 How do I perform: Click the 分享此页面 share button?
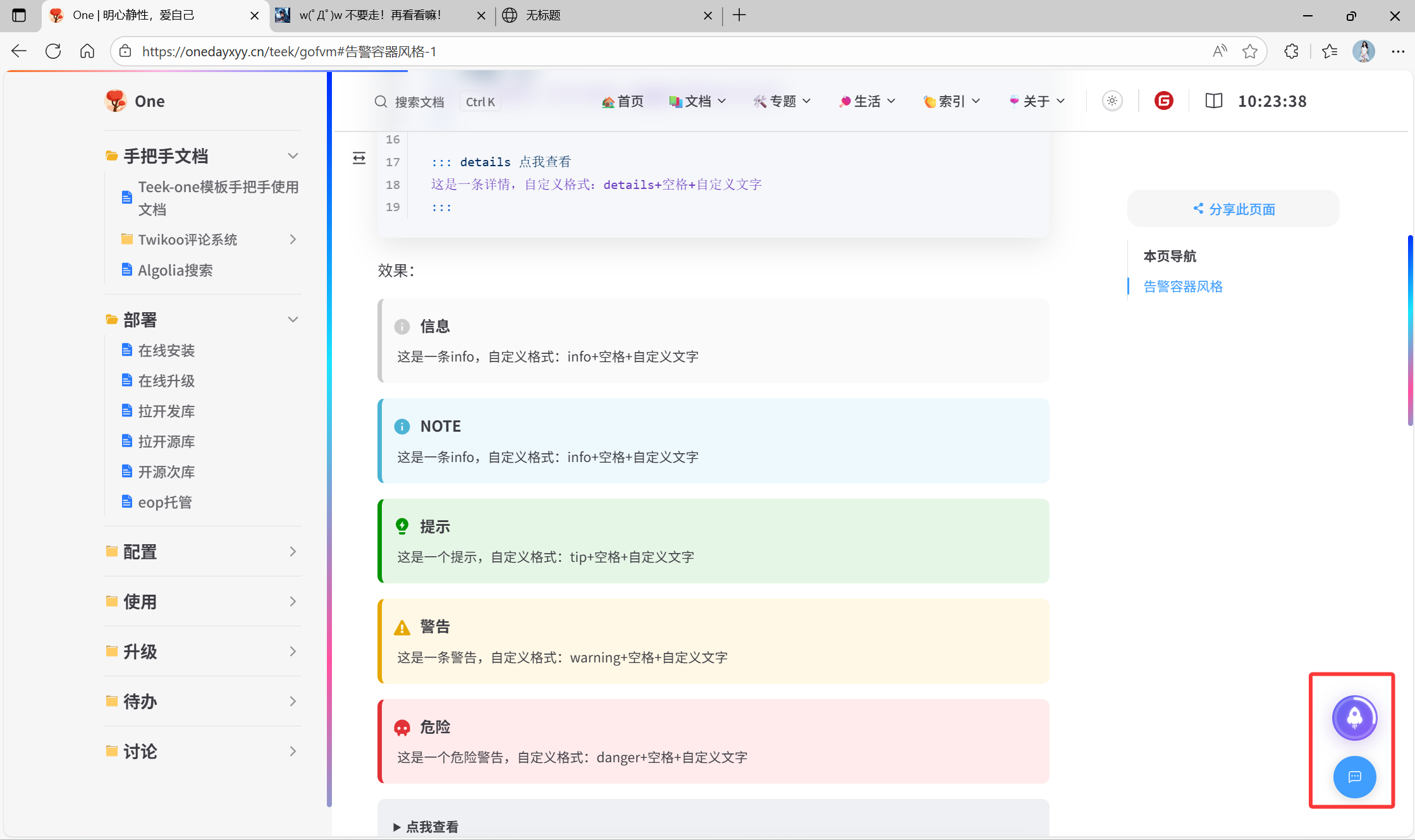coord(1233,209)
